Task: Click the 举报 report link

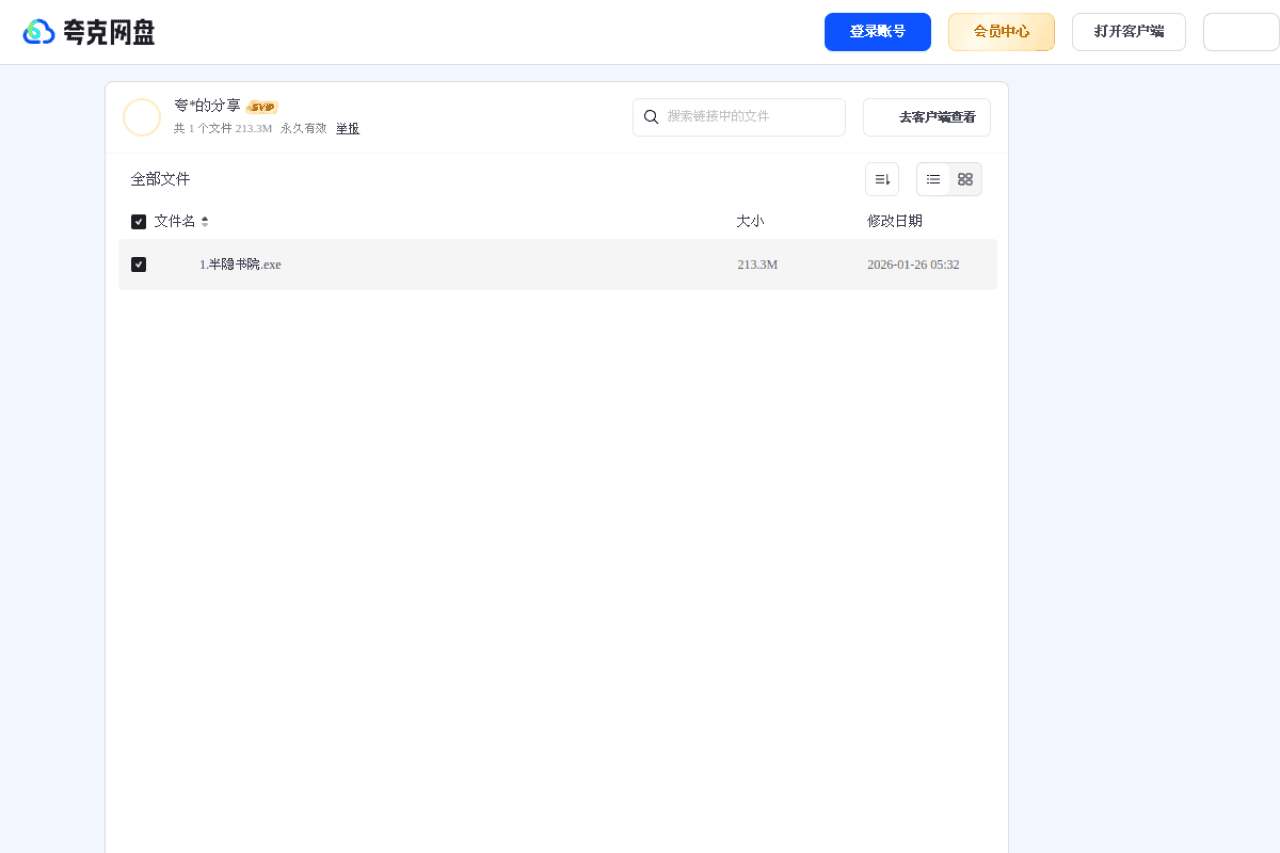Action: [347, 128]
